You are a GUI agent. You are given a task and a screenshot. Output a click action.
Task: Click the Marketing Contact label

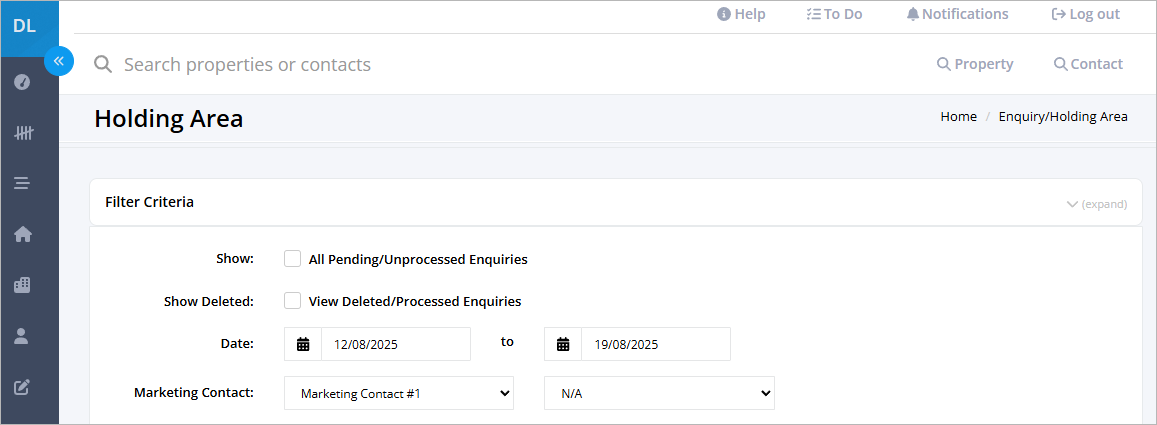pos(194,393)
